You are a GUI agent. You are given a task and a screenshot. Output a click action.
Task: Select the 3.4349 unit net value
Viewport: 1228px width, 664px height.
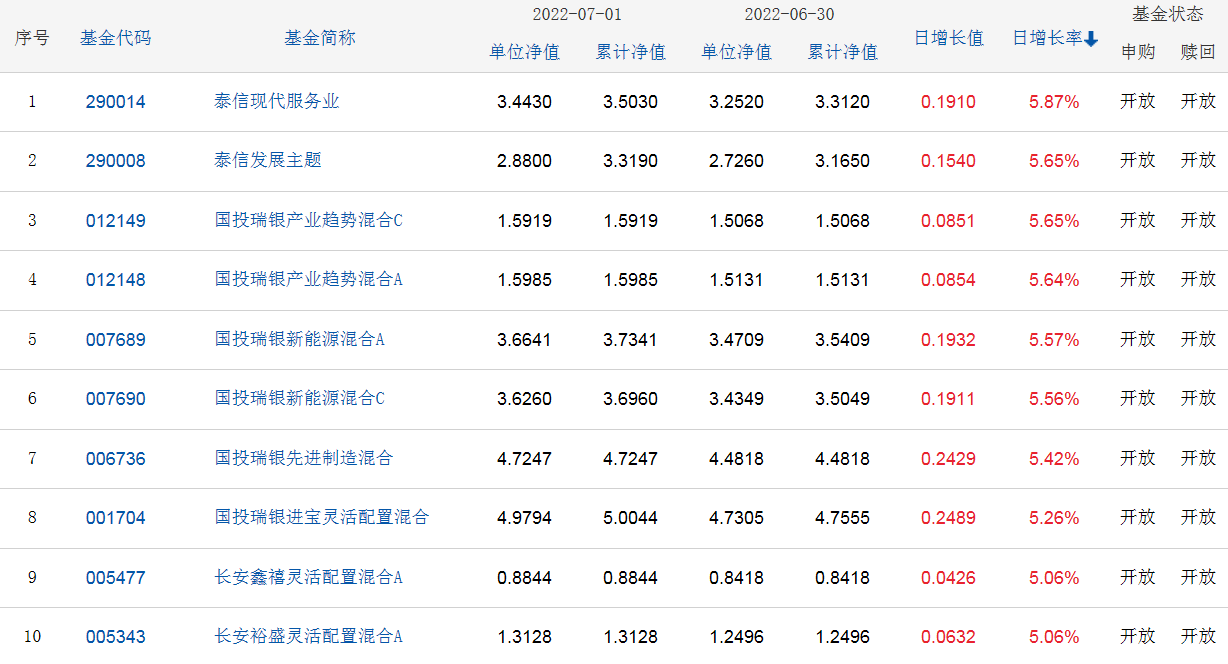pos(736,399)
